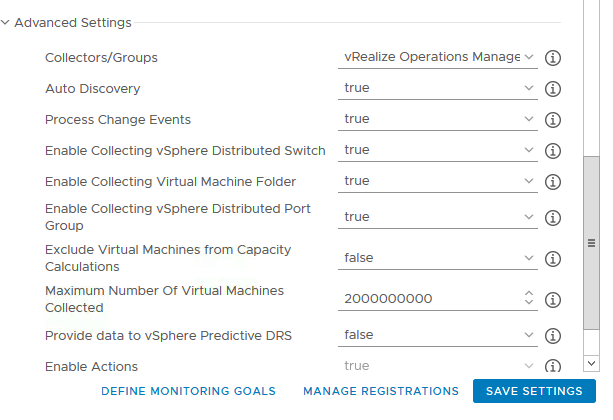Image resolution: width=613 pixels, height=420 pixels.
Task: Click info icon beside Collectors/Groups
Action: (553, 58)
